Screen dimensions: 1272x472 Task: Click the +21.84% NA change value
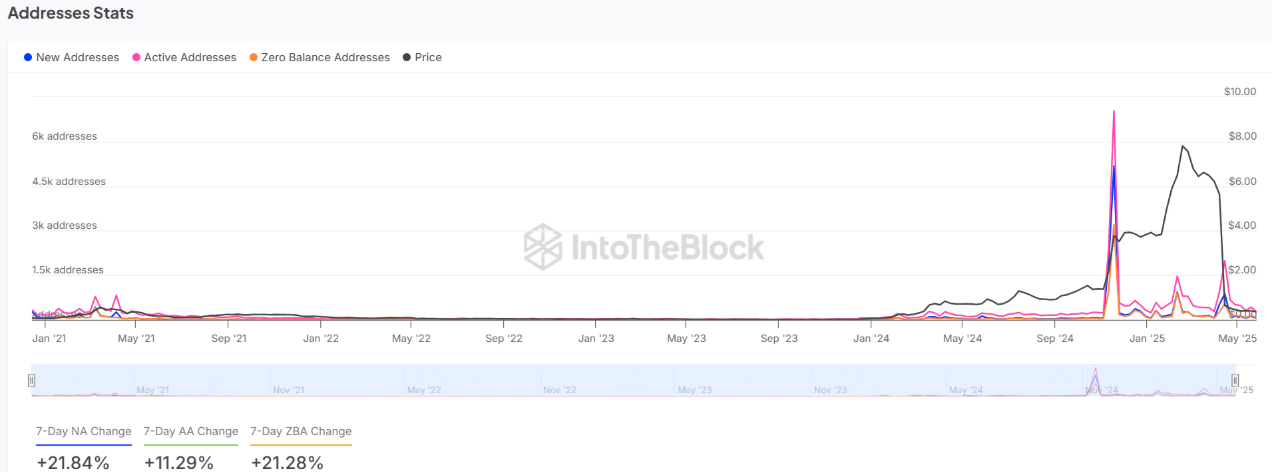73,463
